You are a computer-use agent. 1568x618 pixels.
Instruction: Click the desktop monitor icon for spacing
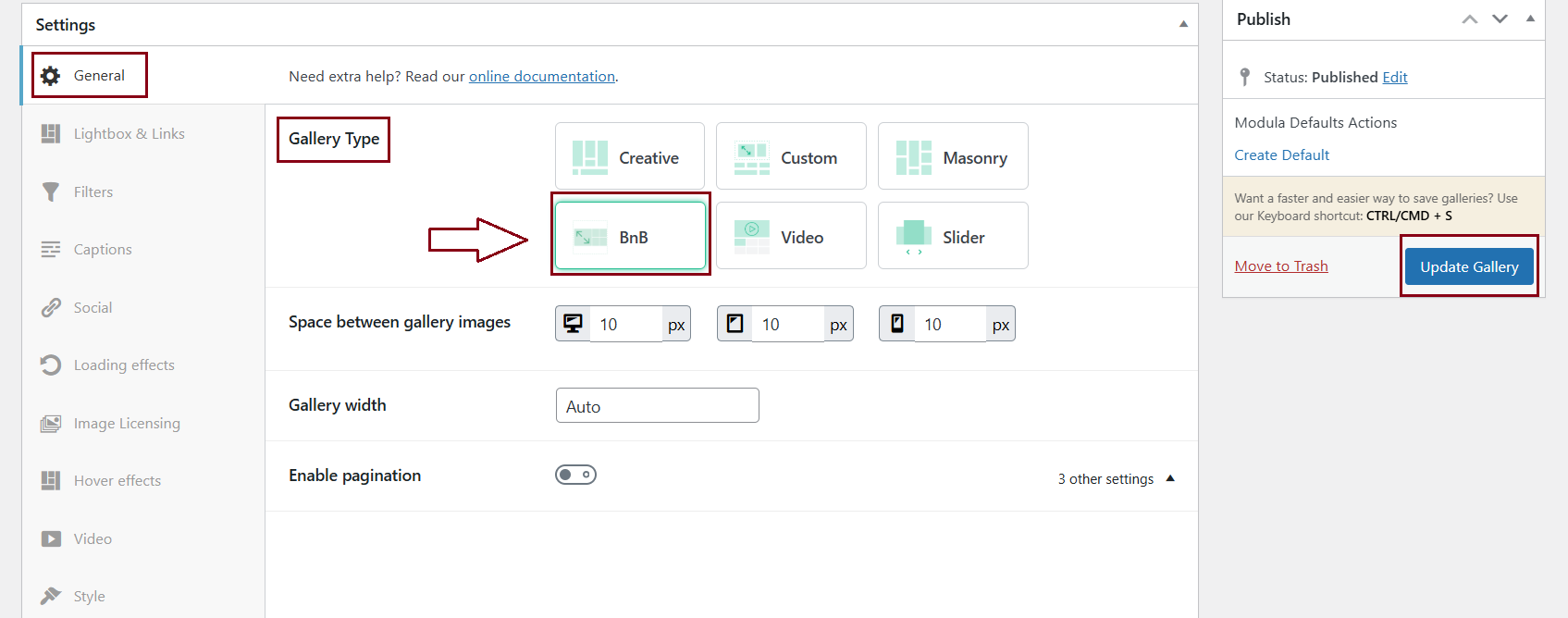click(574, 324)
